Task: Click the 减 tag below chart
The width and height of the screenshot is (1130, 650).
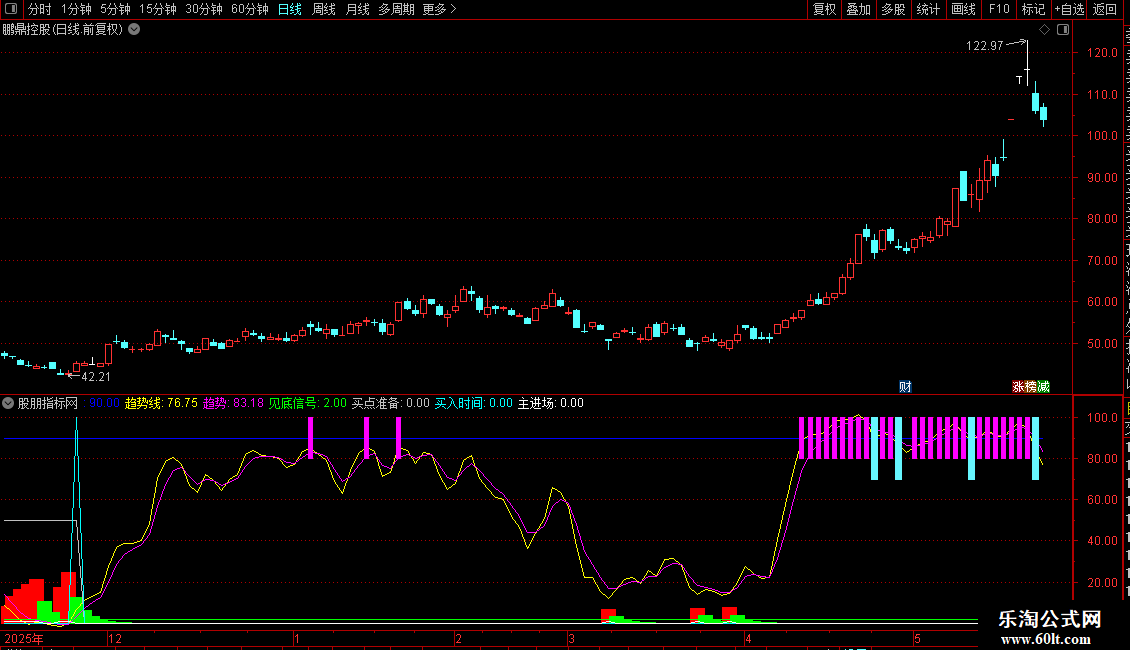Action: [x=1044, y=387]
